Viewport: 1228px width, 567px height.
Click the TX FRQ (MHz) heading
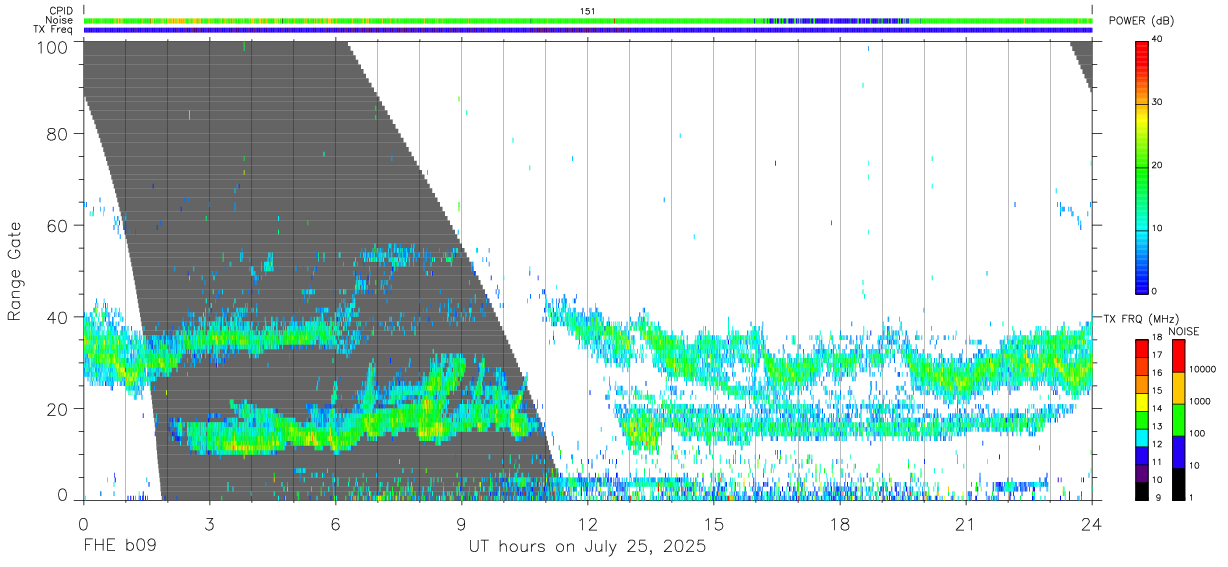pyautogui.click(x=1140, y=319)
